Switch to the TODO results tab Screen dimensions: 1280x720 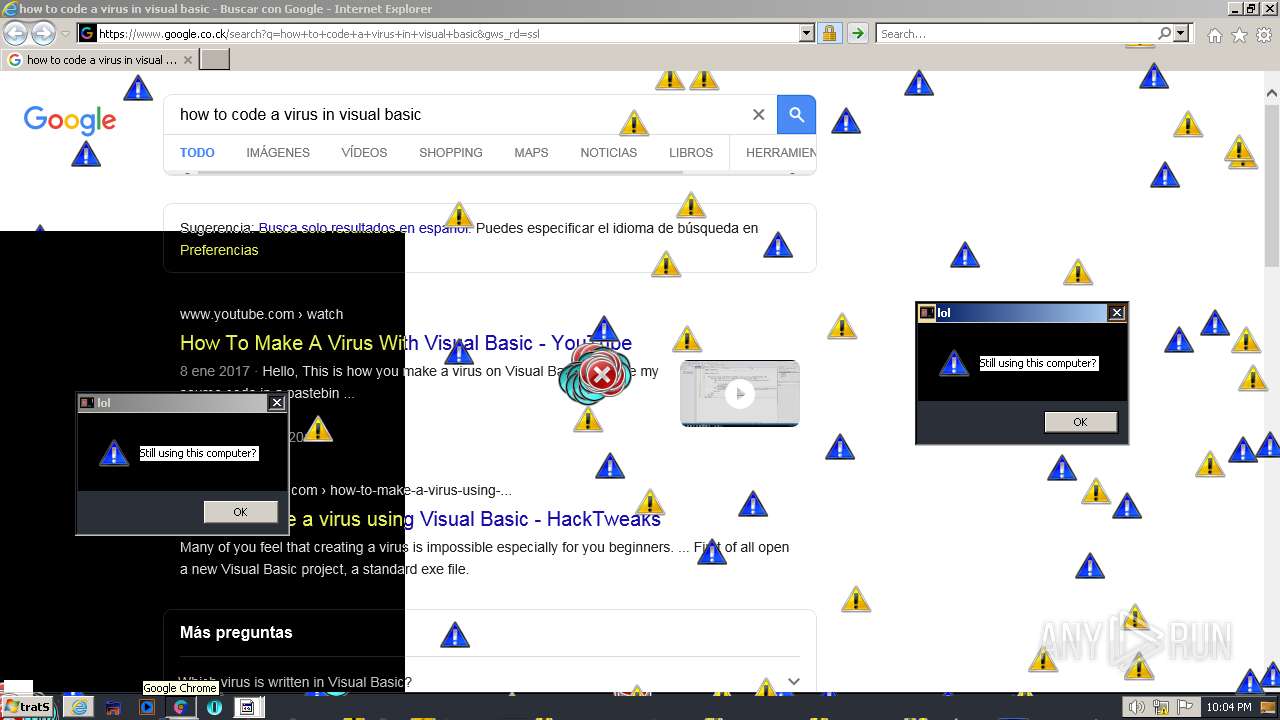pyautogui.click(x=197, y=153)
